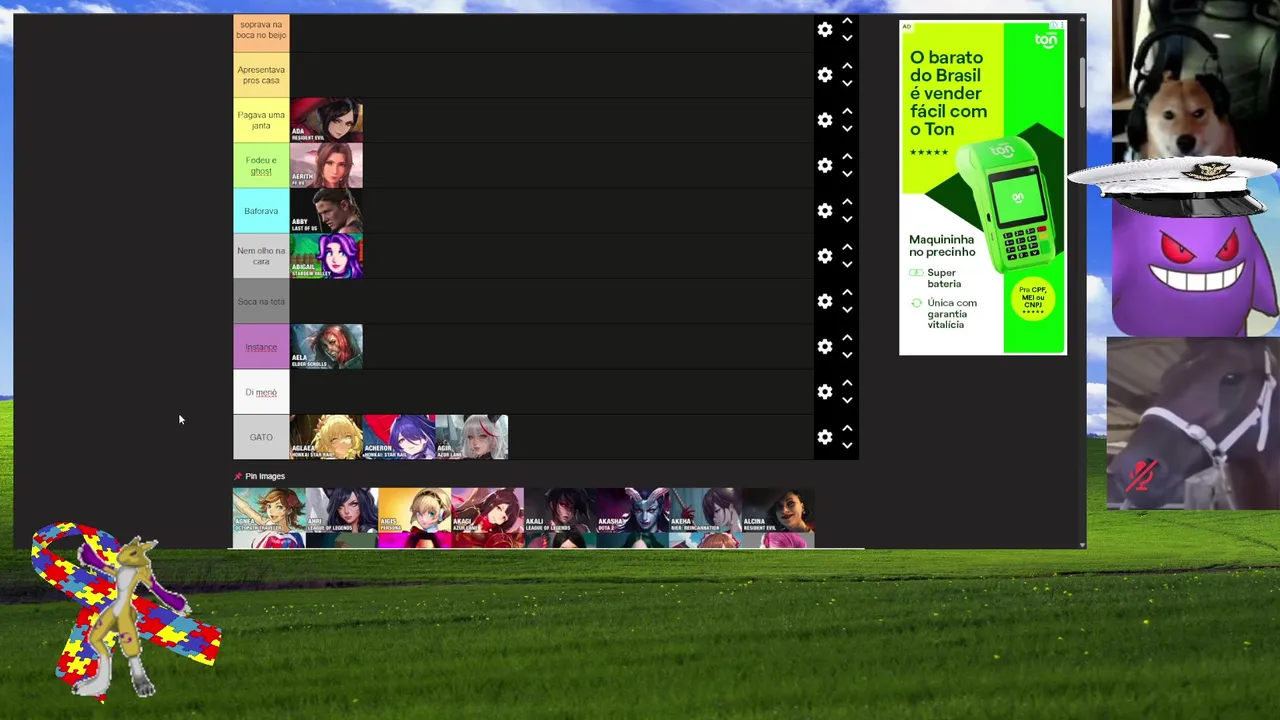Open settings gear for 'Nem olho na cara' row
The height and width of the screenshot is (720, 1280).
coord(825,256)
